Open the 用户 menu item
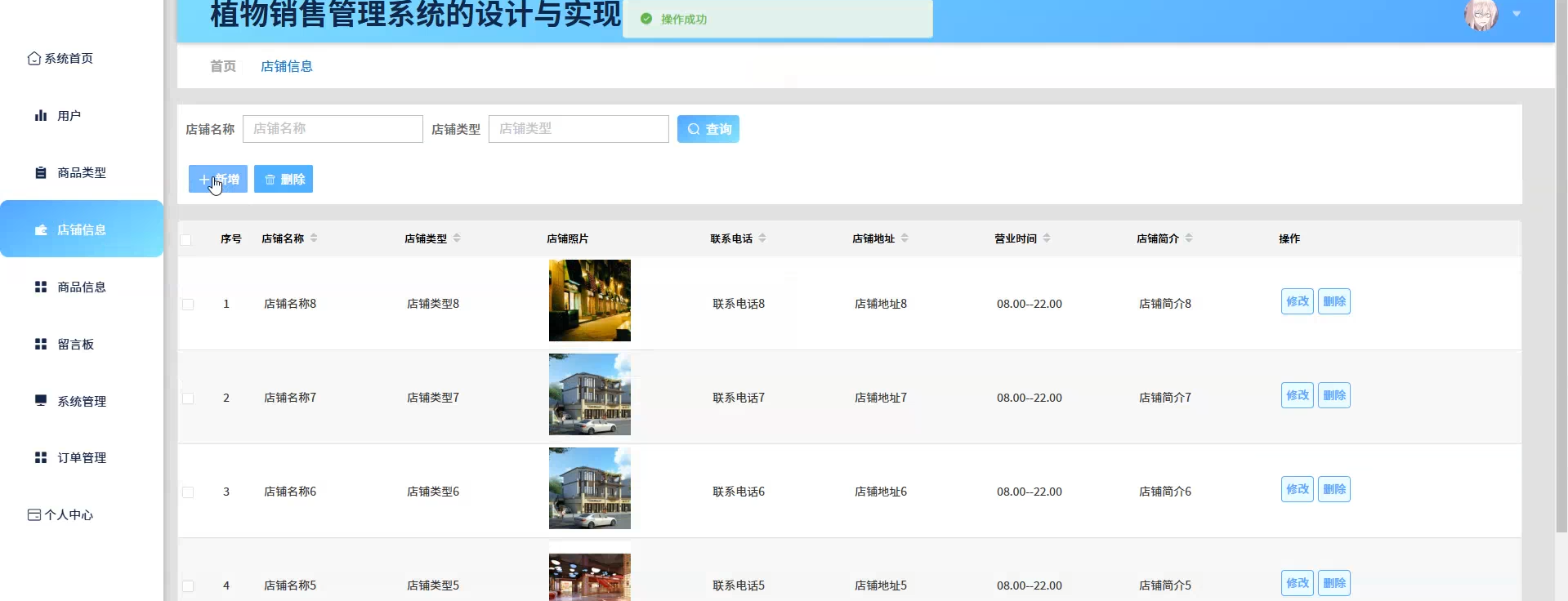 [x=82, y=115]
